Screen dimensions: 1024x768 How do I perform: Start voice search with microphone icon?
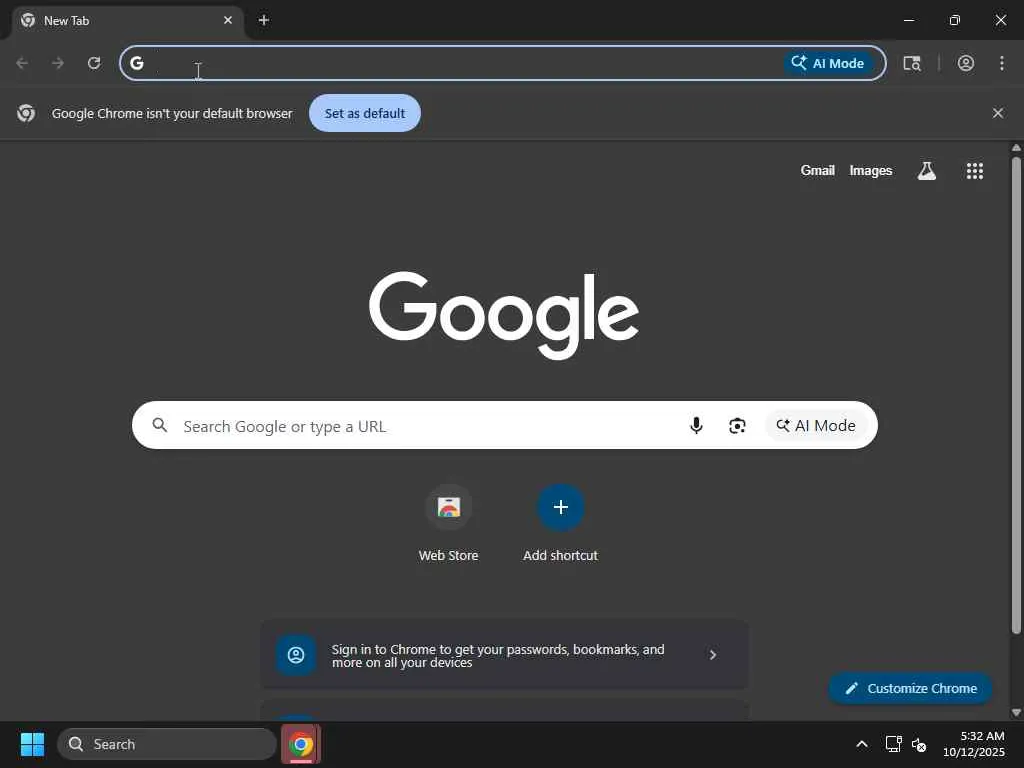[696, 426]
